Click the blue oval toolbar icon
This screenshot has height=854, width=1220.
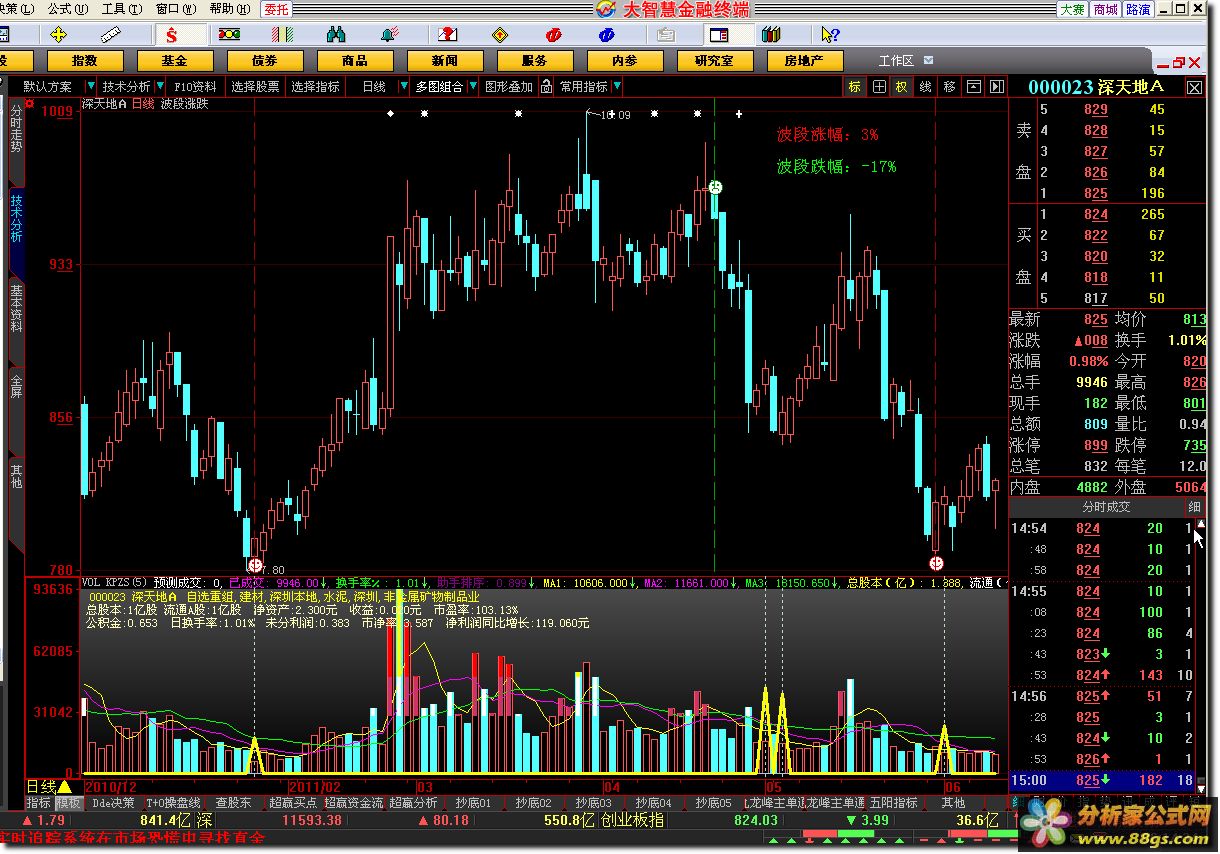[x=607, y=35]
